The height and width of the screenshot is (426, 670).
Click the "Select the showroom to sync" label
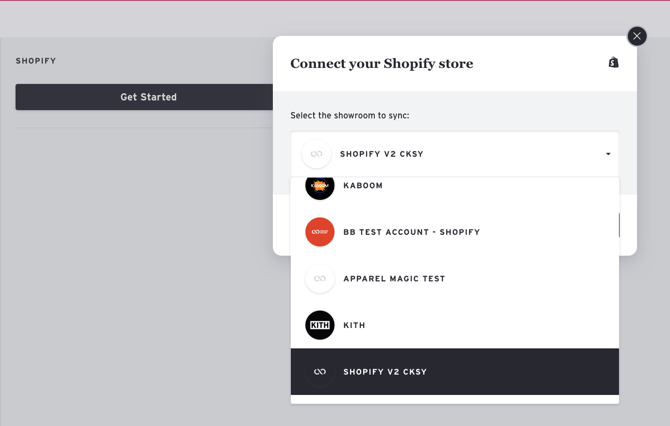coord(349,116)
